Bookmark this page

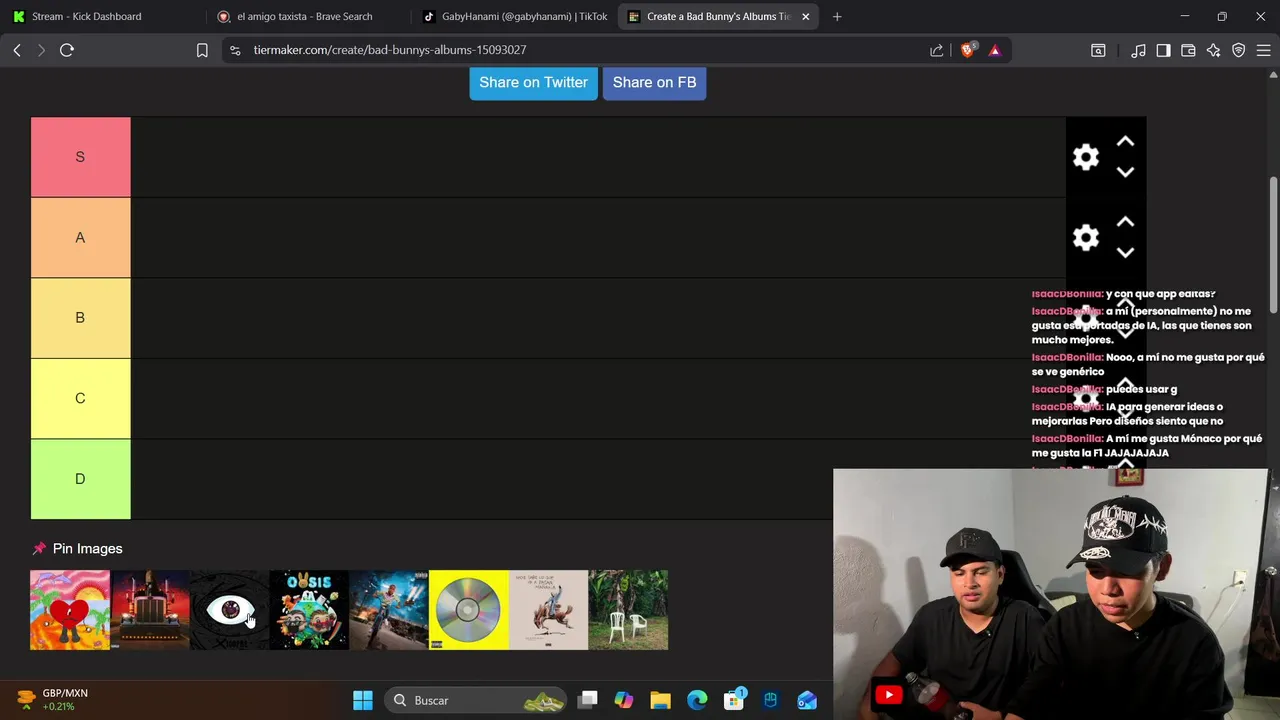tap(202, 50)
